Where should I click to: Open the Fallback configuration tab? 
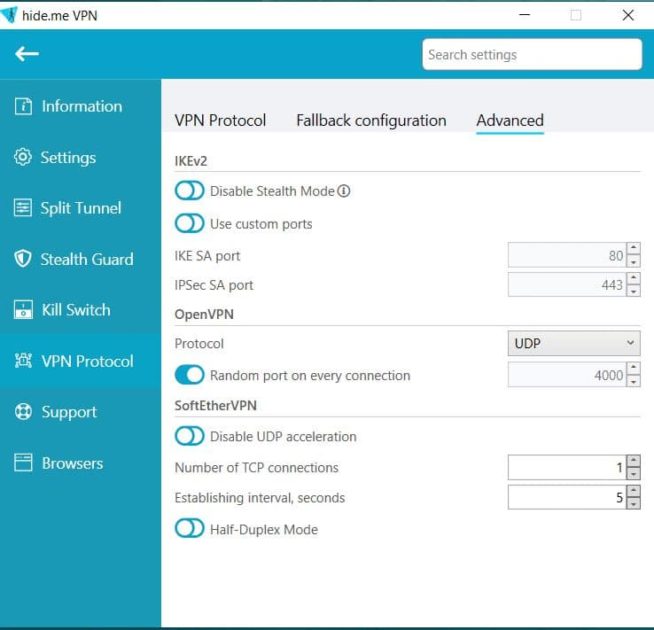point(371,121)
